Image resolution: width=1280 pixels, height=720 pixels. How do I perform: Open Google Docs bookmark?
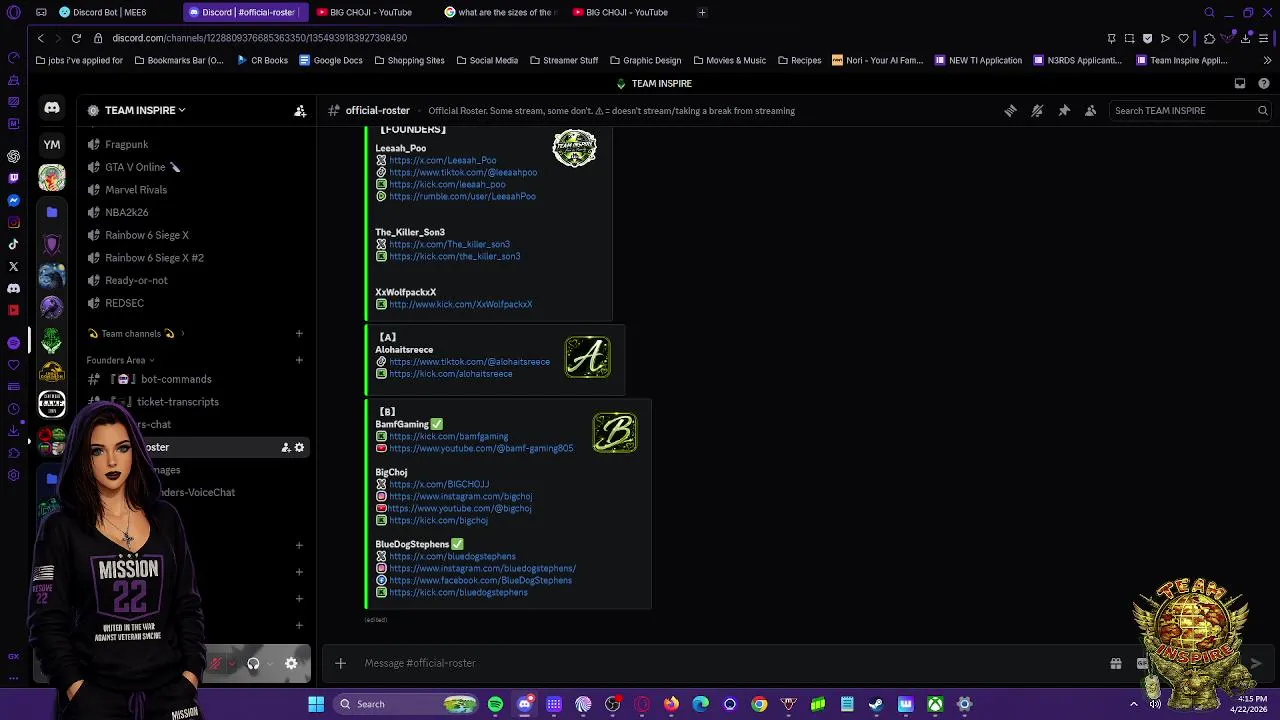331,61
